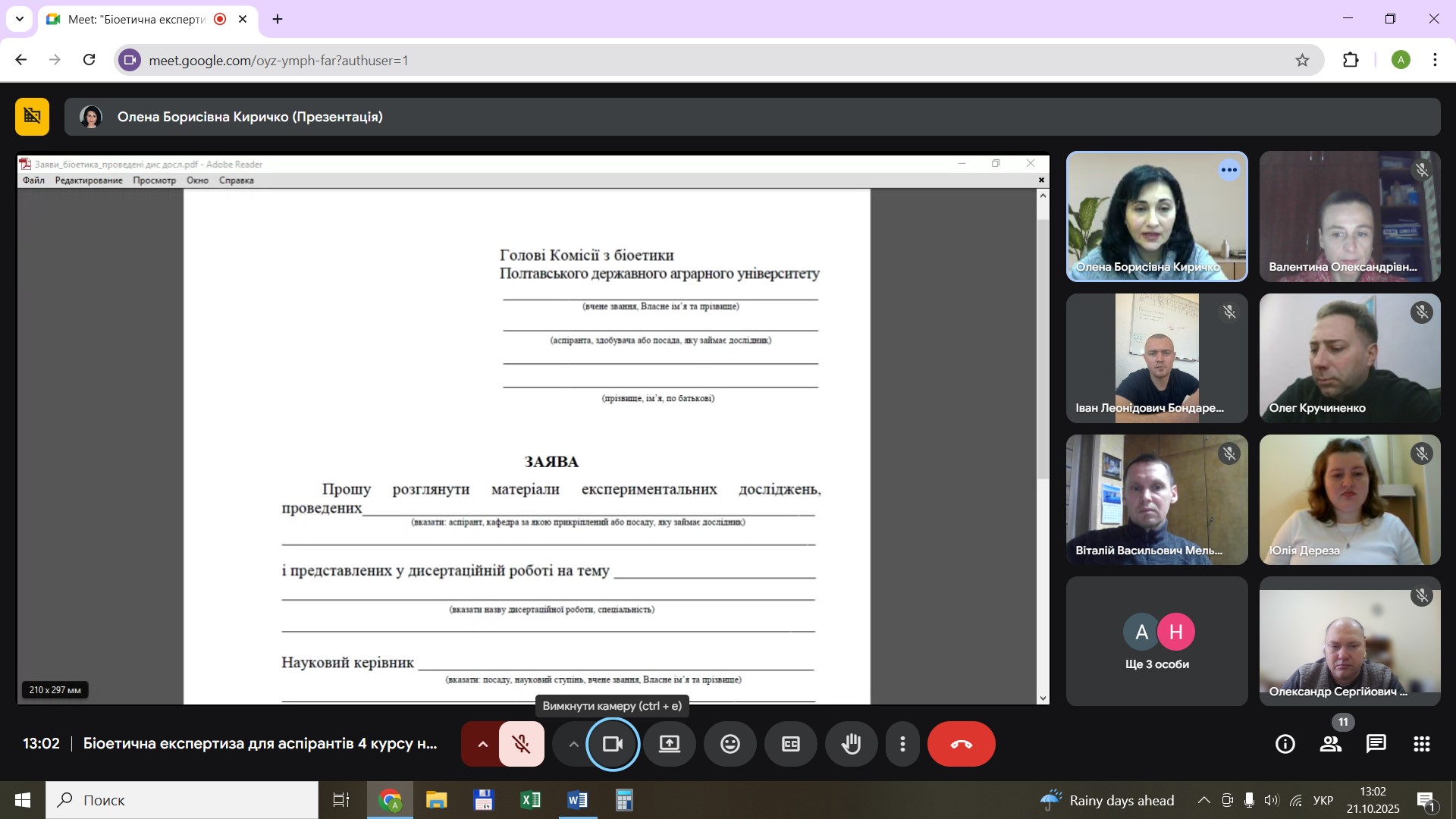The width and height of the screenshot is (1456, 819).
Task: Open the emoji reactions button
Action: [730, 744]
